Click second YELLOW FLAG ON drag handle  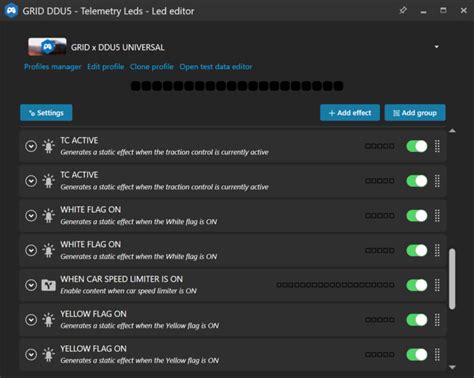point(437,354)
